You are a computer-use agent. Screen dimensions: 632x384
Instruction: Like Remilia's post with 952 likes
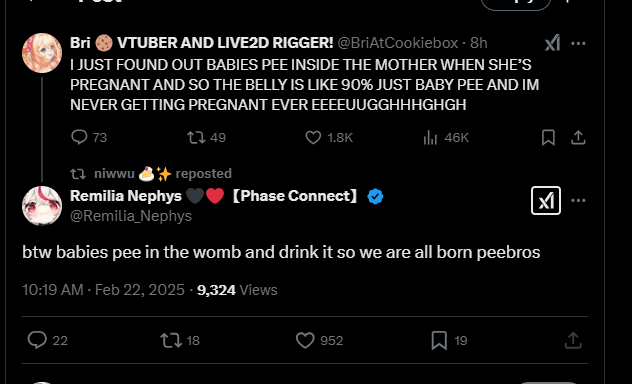(x=305, y=340)
